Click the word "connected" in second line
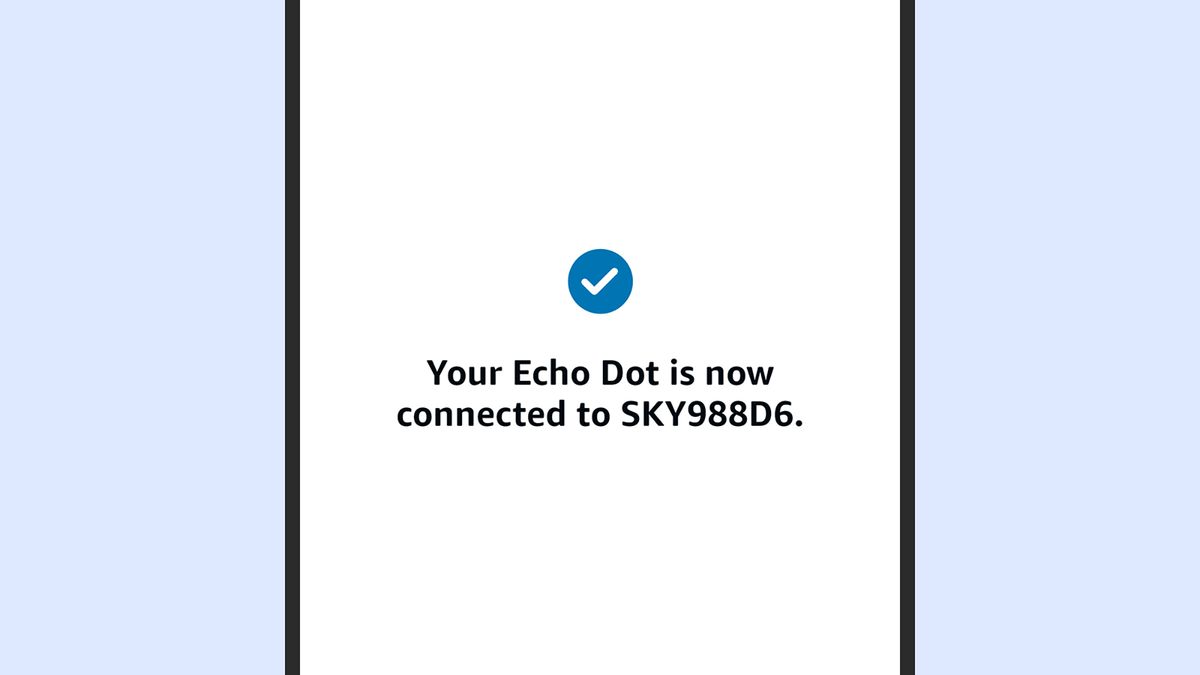This screenshot has height=675, width=1200. (476, 414)
